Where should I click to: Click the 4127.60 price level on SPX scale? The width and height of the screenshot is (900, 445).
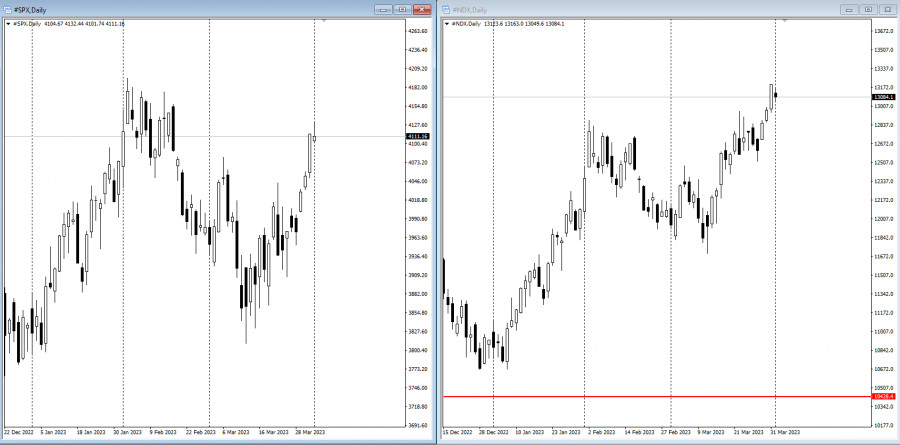417,125
